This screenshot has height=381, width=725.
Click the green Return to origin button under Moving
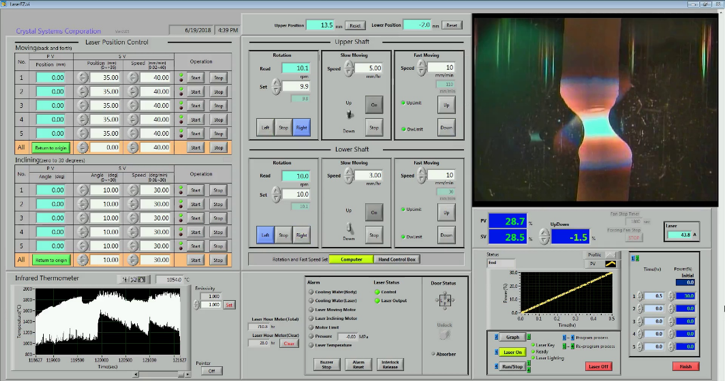coord(50,148)
